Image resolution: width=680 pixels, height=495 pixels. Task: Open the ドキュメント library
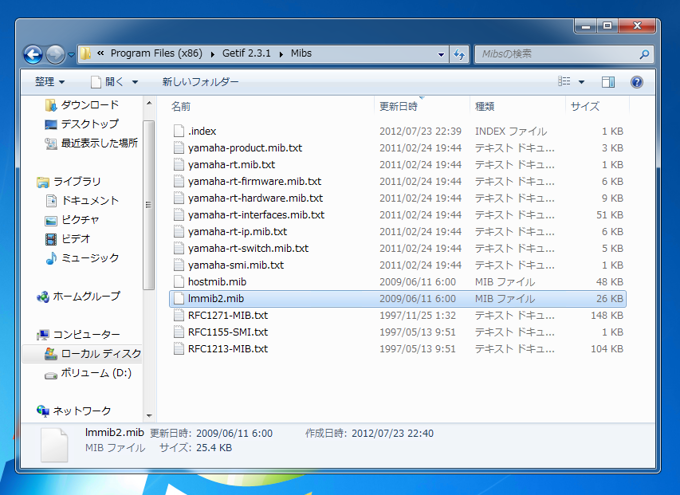coord(82,200)
